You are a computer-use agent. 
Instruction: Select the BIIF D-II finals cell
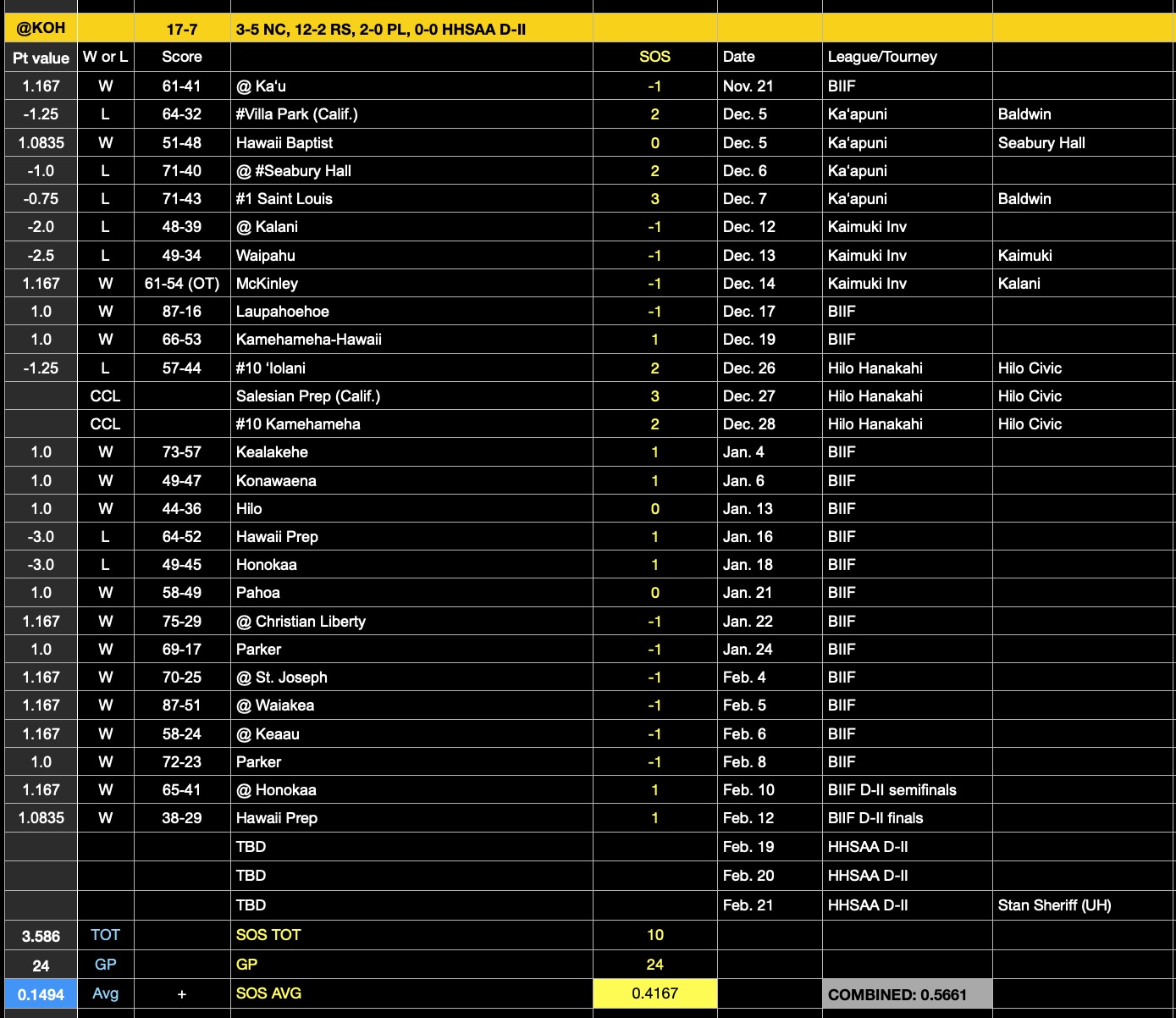[x=875, y=818]
